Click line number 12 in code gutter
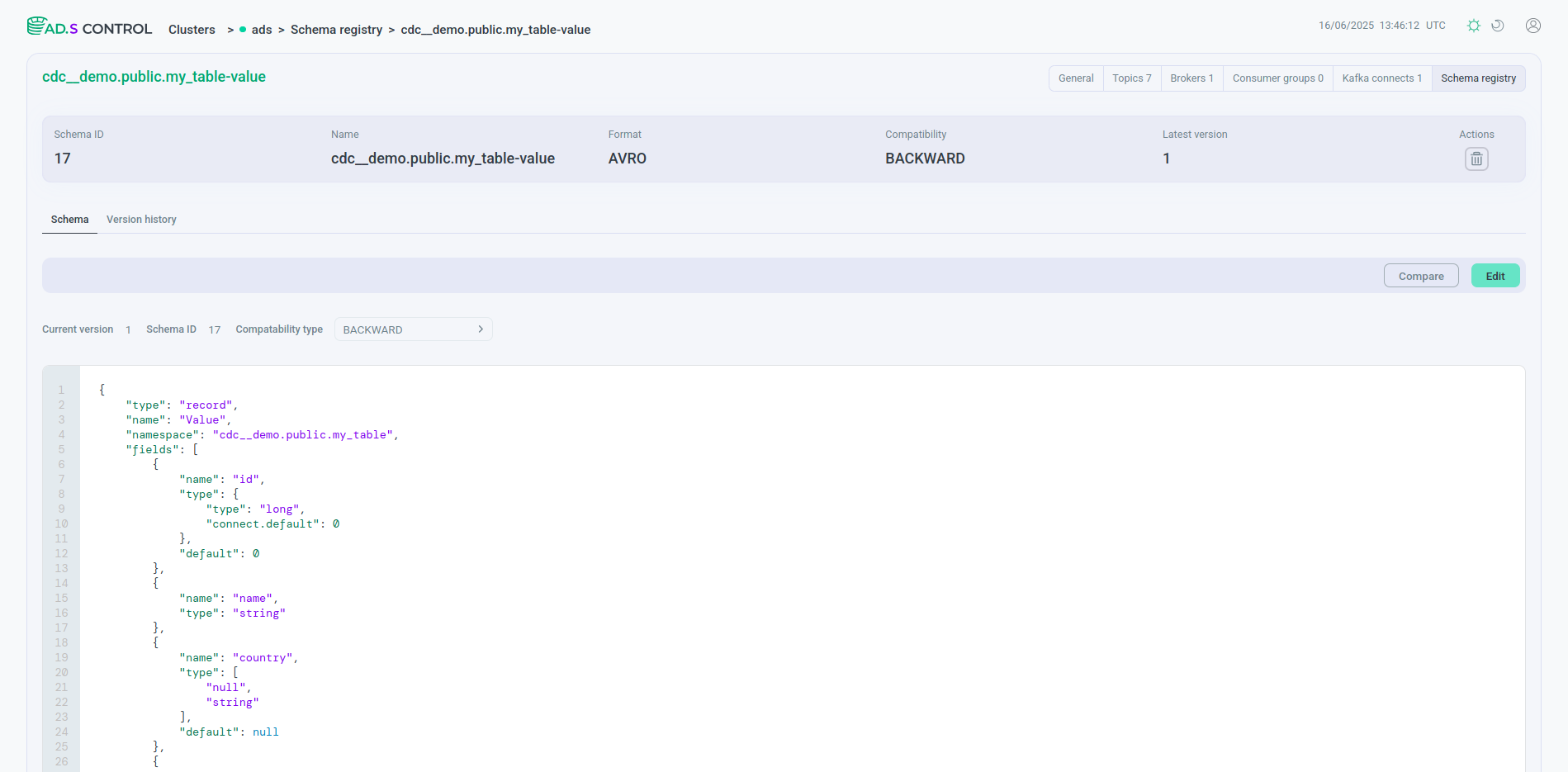Screen dimensions: 1568x772 (x=61, y=554)
